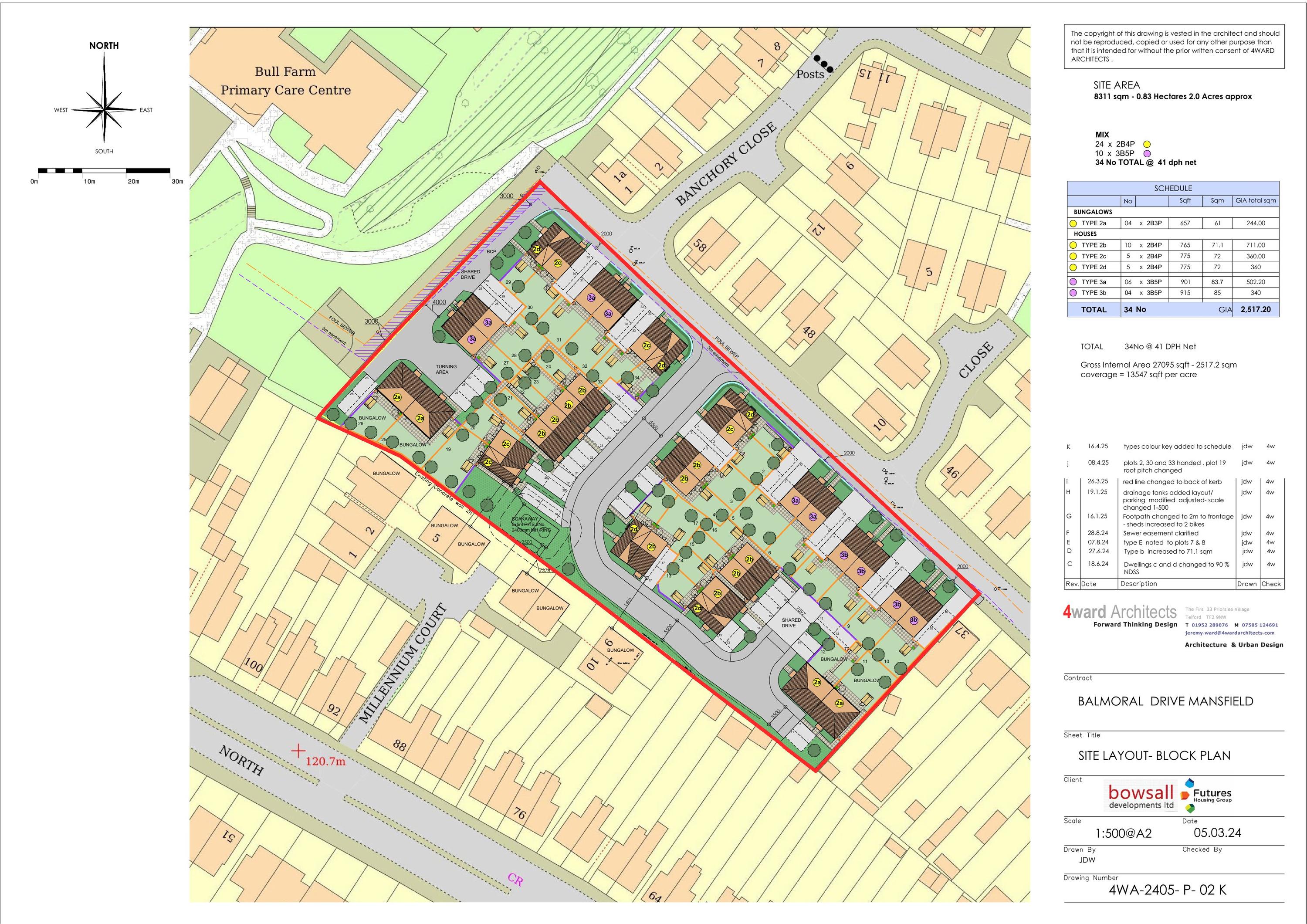Click the TOTAL row GIA value 2,517.20
The height and width of the screenshot is (924, 1307).
(1255, 310)
